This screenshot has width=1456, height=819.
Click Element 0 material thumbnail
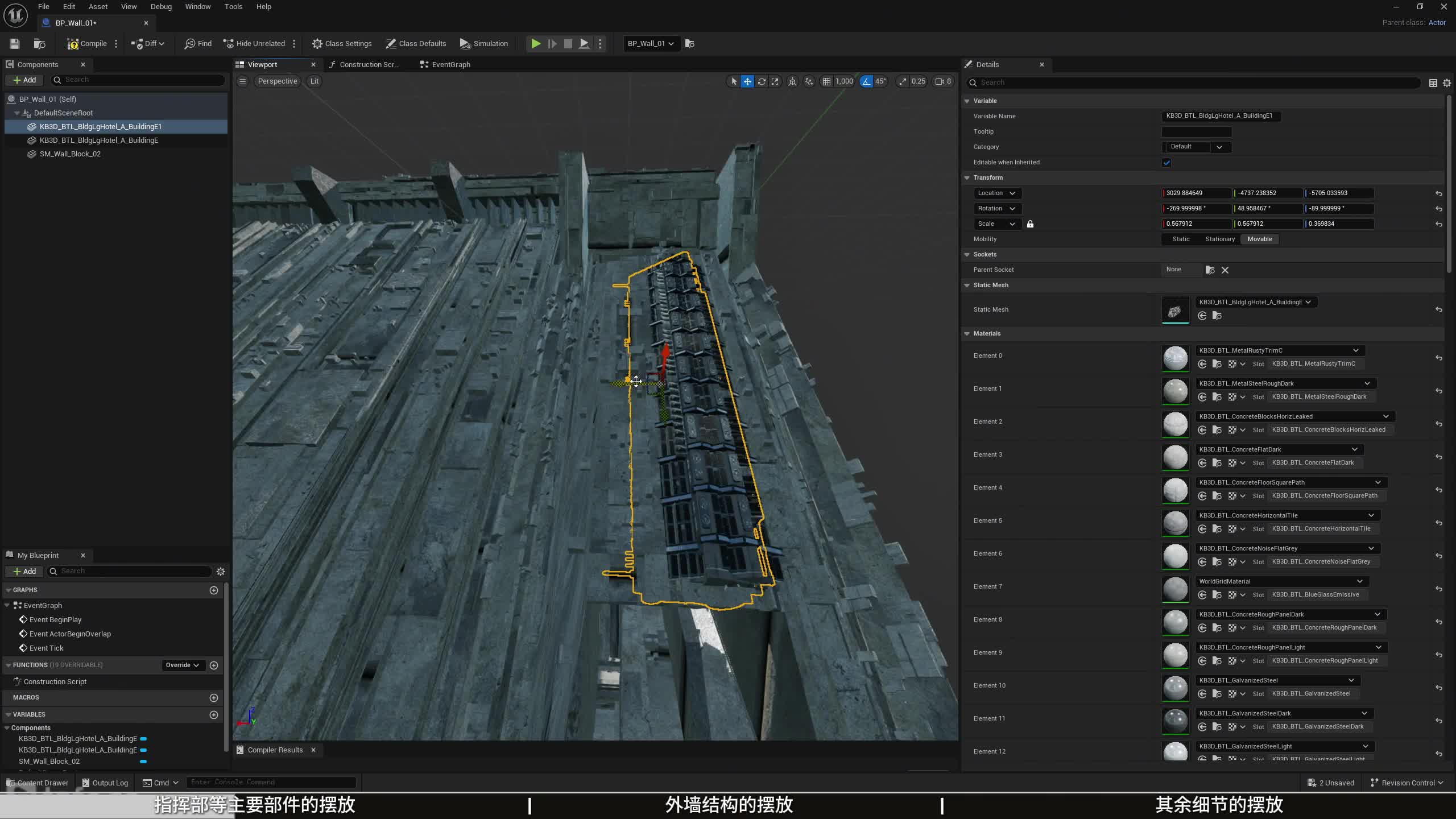pos(1175,358)
